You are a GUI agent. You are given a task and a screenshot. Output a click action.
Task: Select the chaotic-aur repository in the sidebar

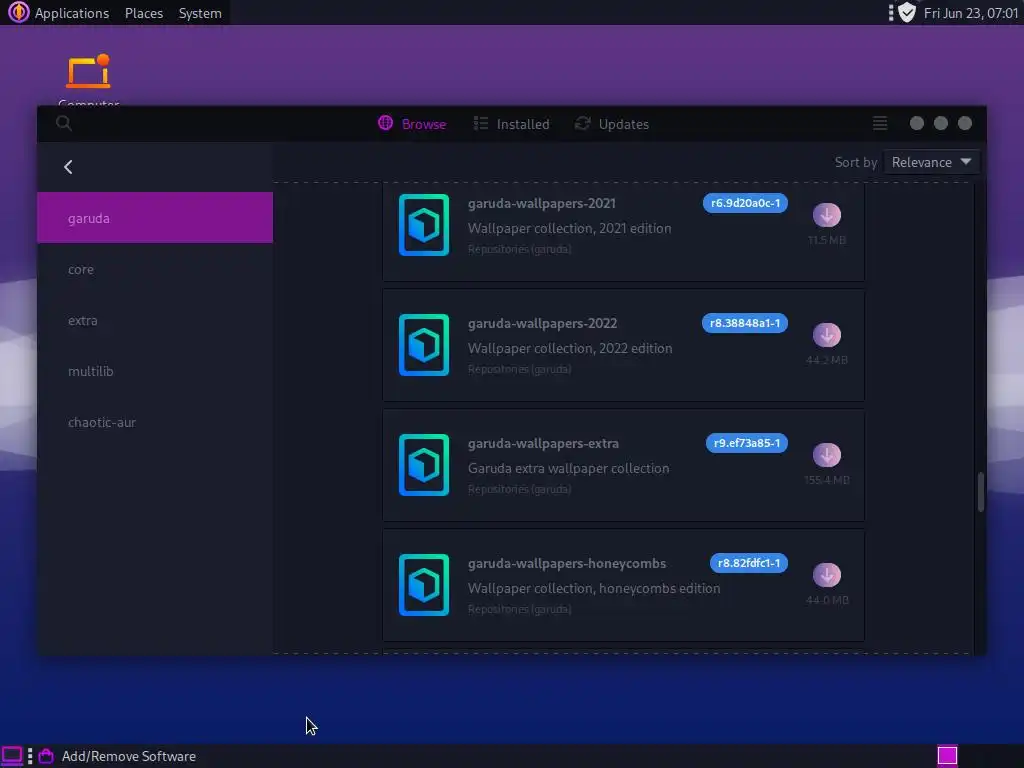tap(155, 422)
